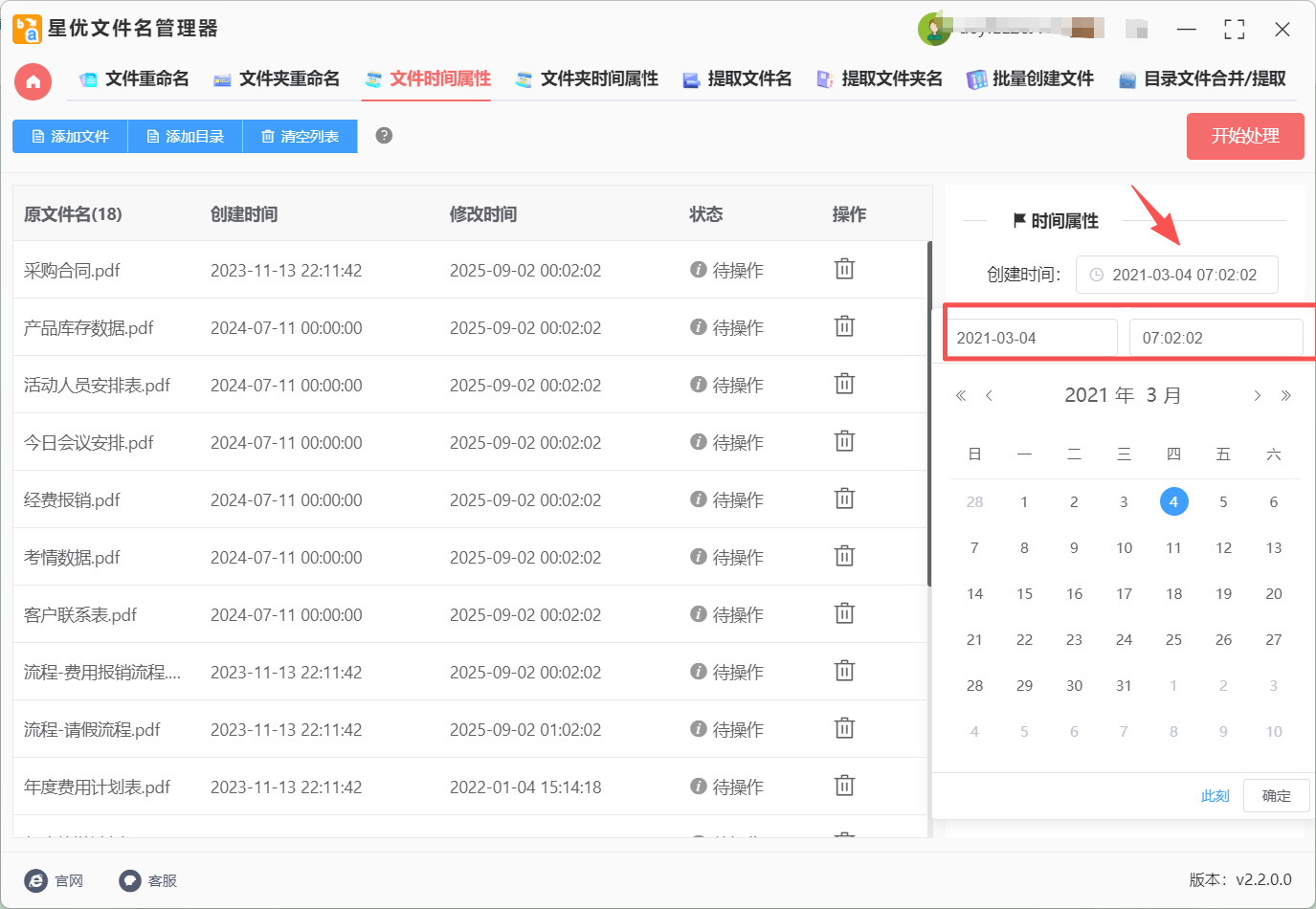Screen dimensions: 1316x909
Task: Click the gray help question mark icon
Action: tap(384, 136)
